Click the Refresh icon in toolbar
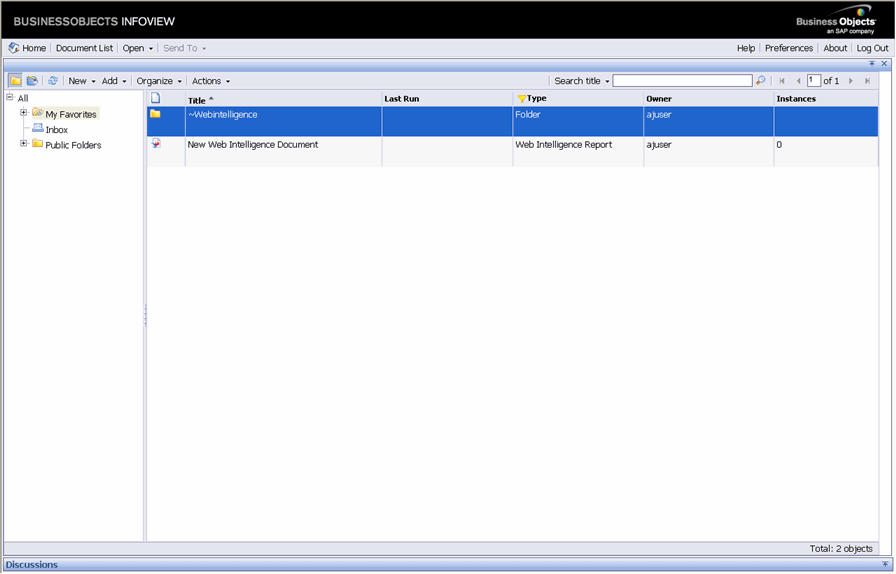Screen dimensions: 896x574 pos(53,81)
